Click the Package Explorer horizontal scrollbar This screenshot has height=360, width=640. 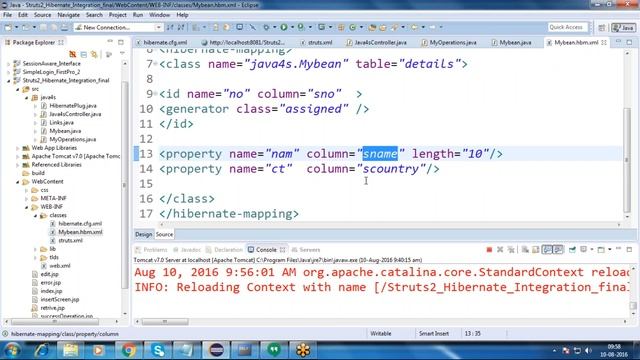[55, 322]
